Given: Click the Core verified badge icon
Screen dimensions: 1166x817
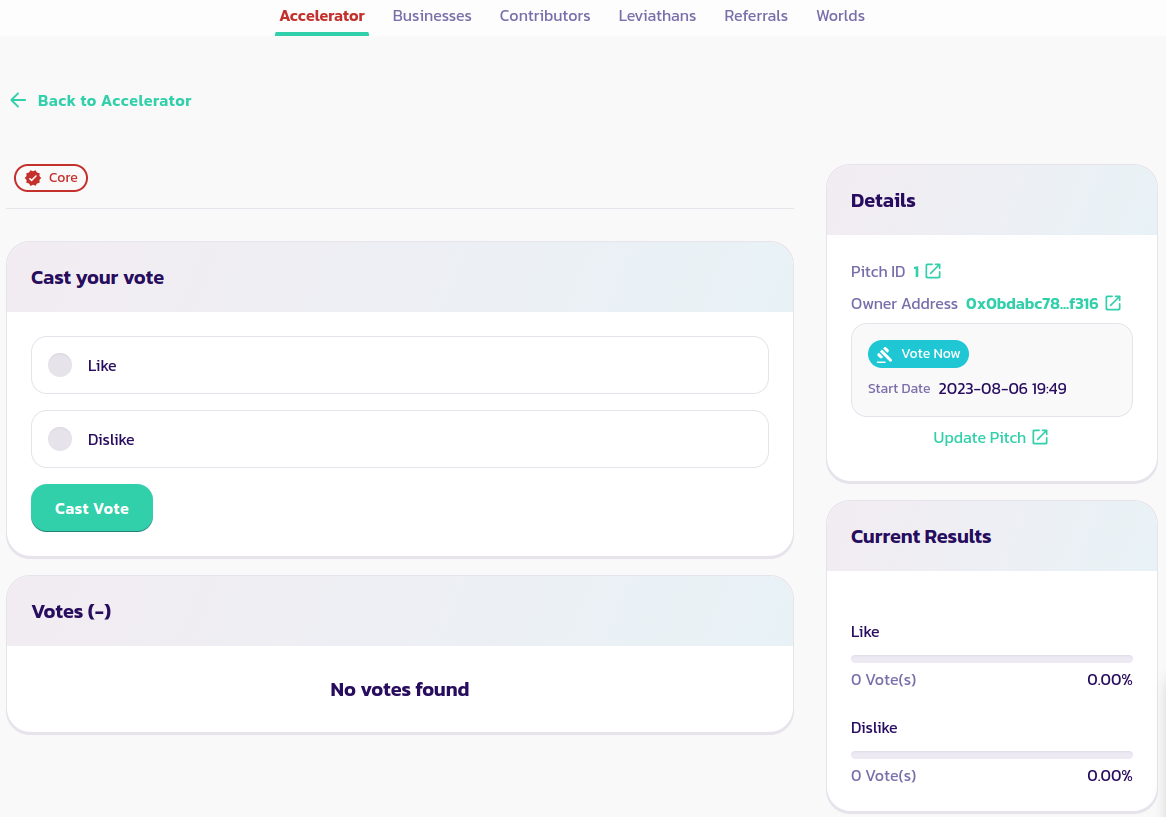Looking at the screenshot, I should point(33,178).
